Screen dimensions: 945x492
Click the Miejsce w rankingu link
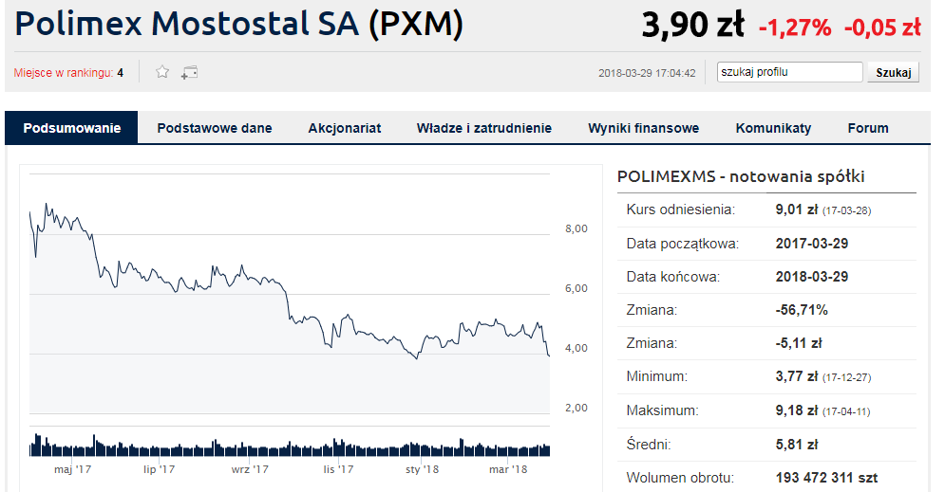(x=68, y=73)
